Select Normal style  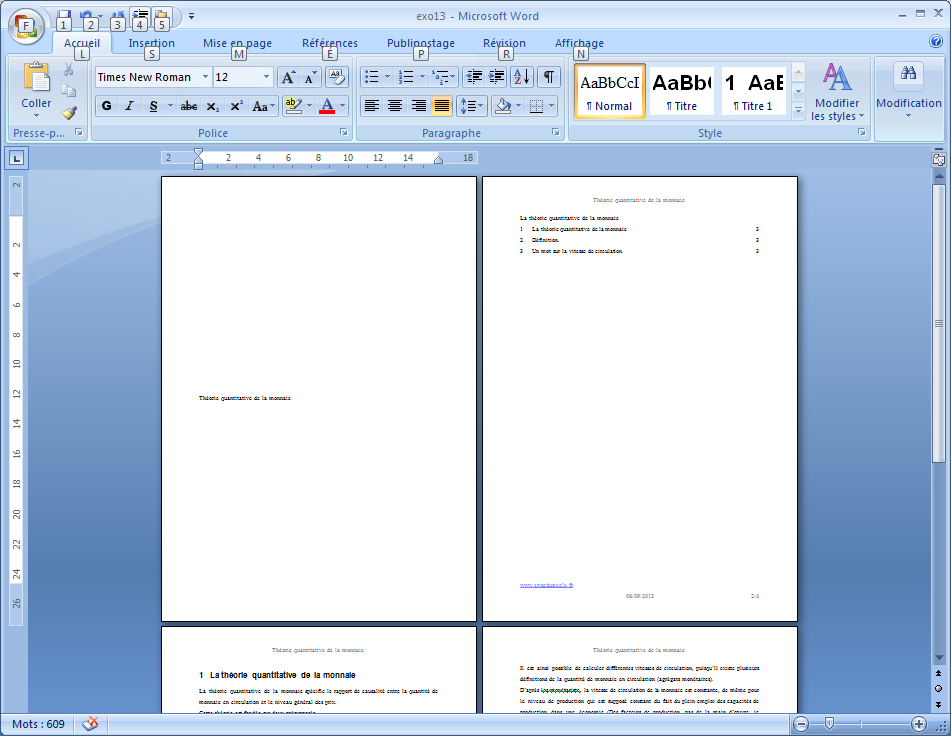[x=610, y=91]
